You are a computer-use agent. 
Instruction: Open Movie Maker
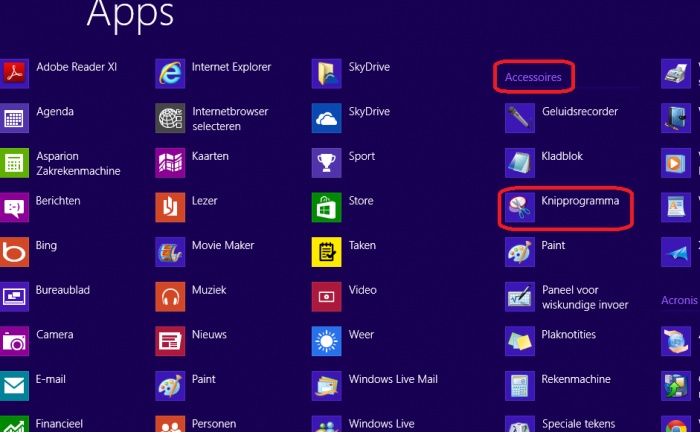click(204, 252)
